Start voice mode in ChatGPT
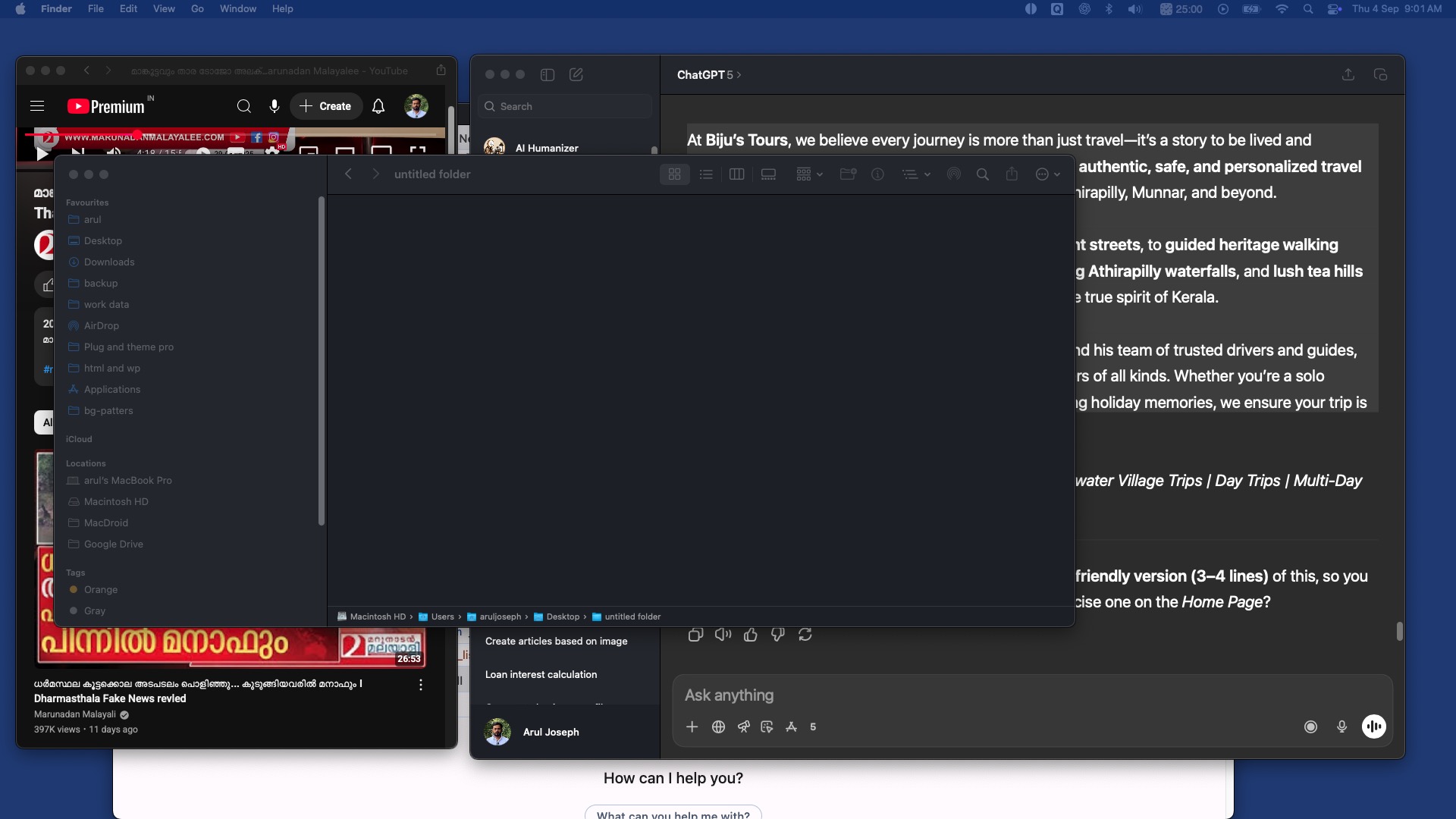 coord(1373,726)
